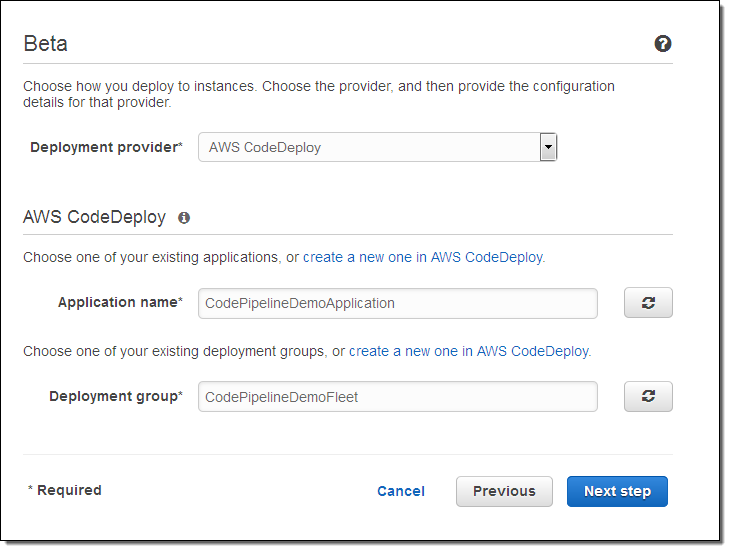Image resolution: width=730 pixels, height=551 pixels.
Task: Focus the CodePipelineDemoFleet deployment group field
Action: pos(397,397)
